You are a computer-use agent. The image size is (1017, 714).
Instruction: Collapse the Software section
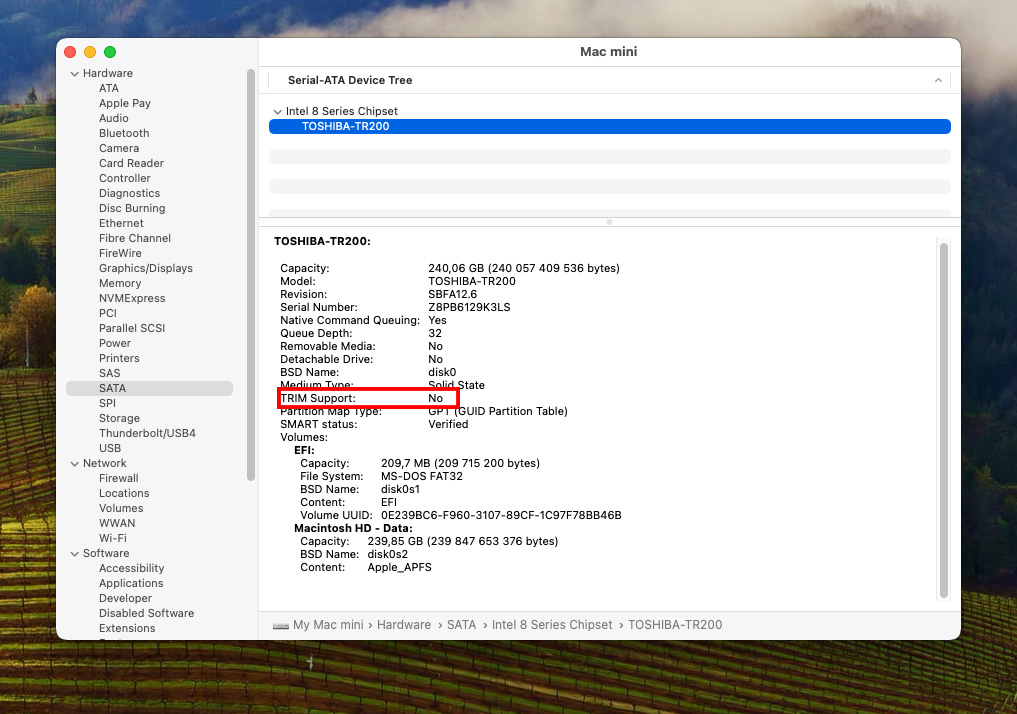74,553
